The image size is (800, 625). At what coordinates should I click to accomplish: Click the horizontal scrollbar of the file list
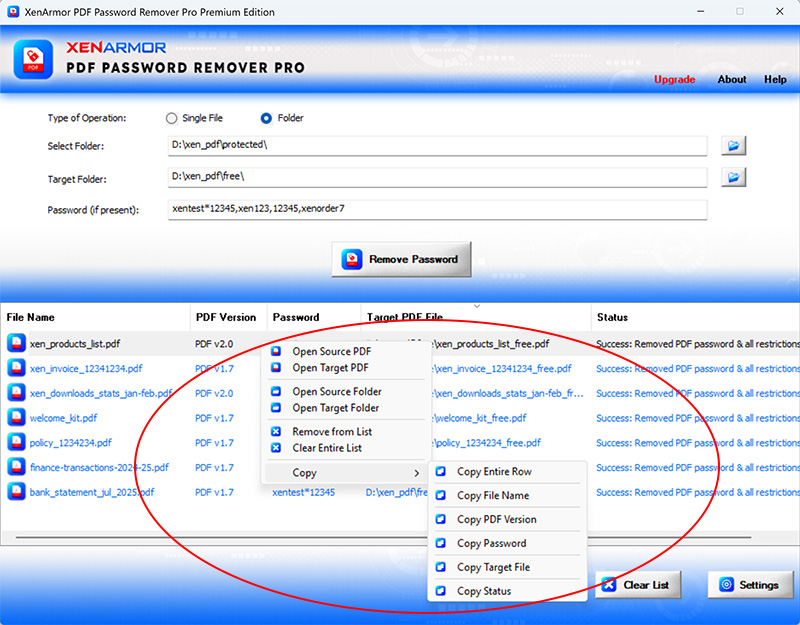[383, 537]
